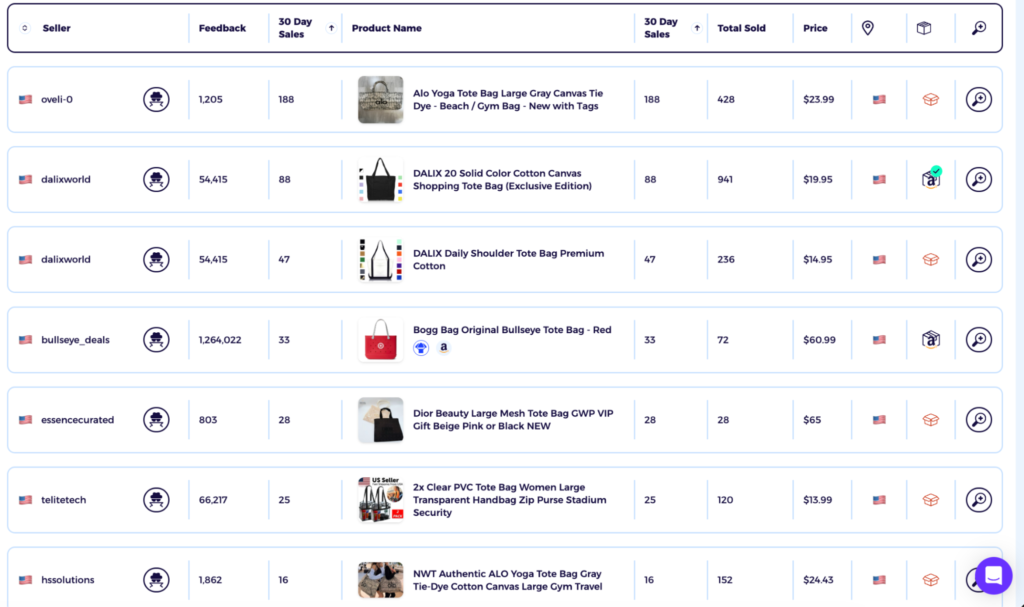
Task: Click Total Sold column header
Action: (741, 28)
